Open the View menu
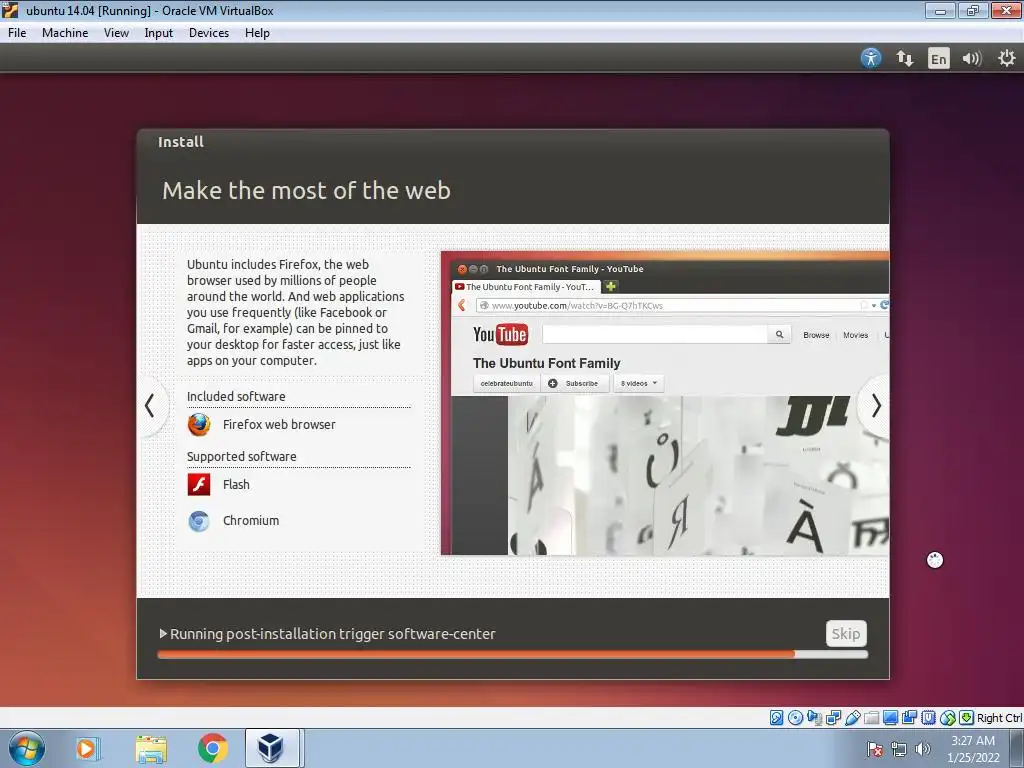1024x768 pixels. [116, 33]
